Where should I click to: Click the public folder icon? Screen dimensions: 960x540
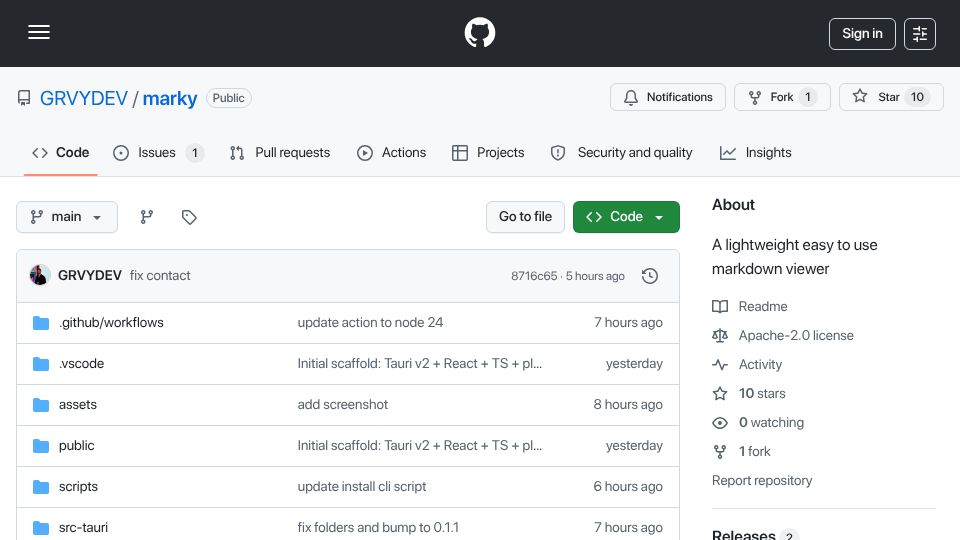[x=41, y=446]
